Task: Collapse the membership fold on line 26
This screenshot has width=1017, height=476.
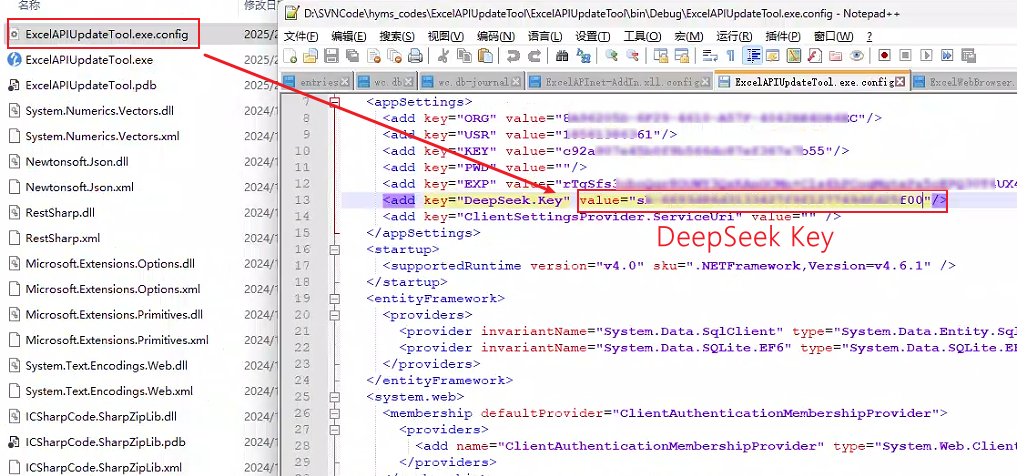Action: tap(335, 413)
